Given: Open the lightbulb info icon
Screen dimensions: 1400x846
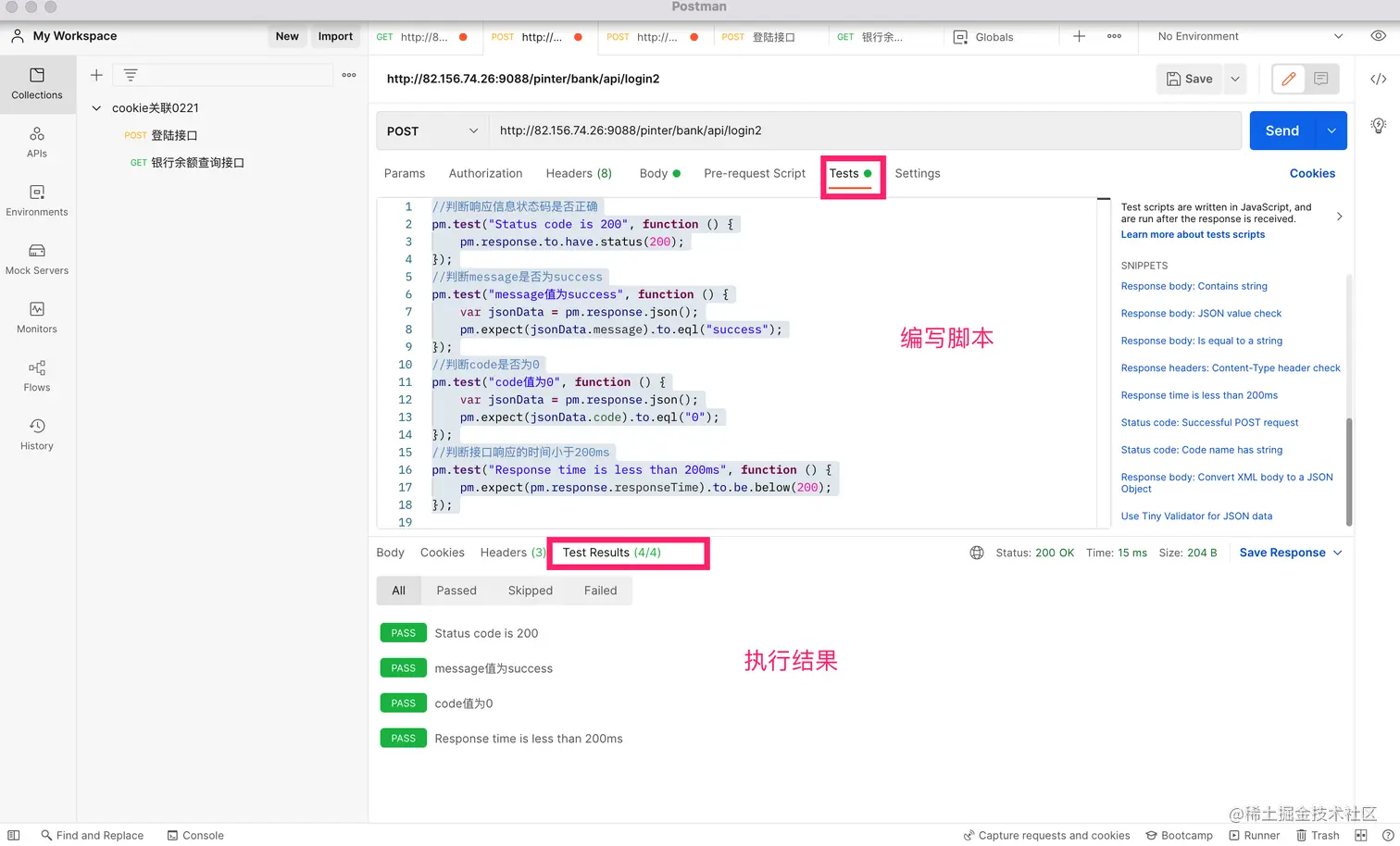Looking at the screenshot, I should [x=1378, y=125].
